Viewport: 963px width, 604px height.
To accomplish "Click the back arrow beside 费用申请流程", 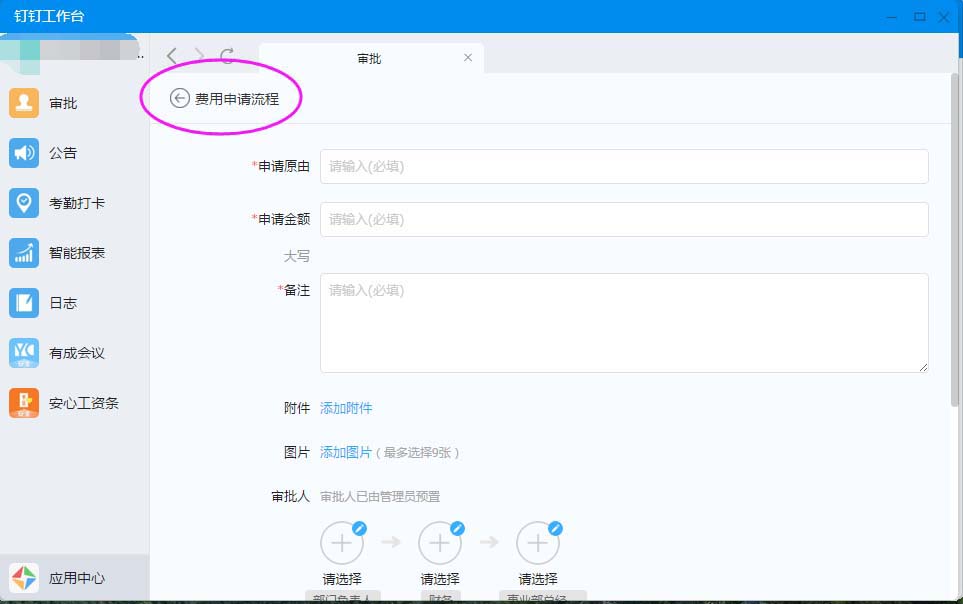I will [180, 98].
